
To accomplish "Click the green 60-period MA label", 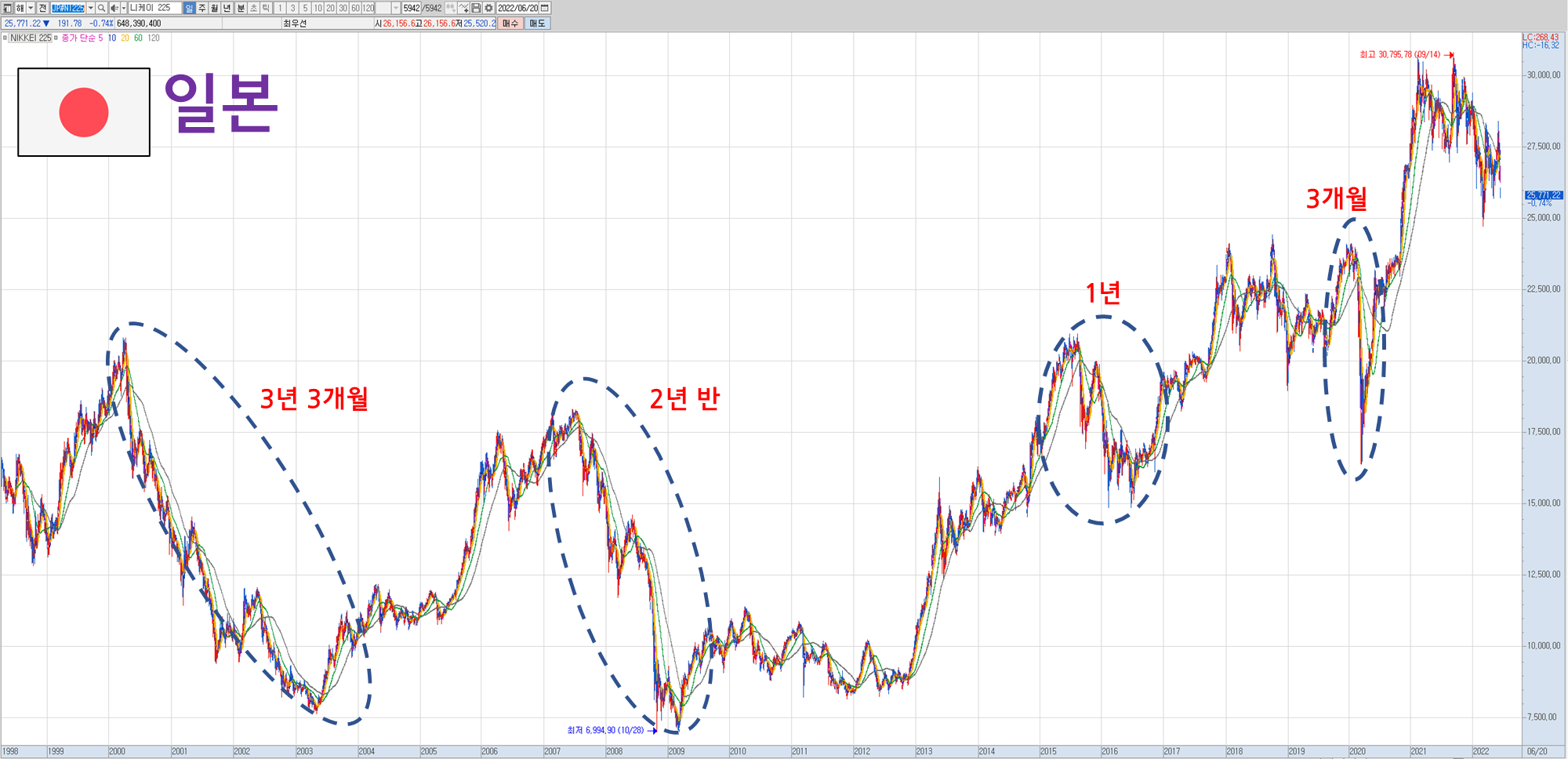I will coord(138,38).
